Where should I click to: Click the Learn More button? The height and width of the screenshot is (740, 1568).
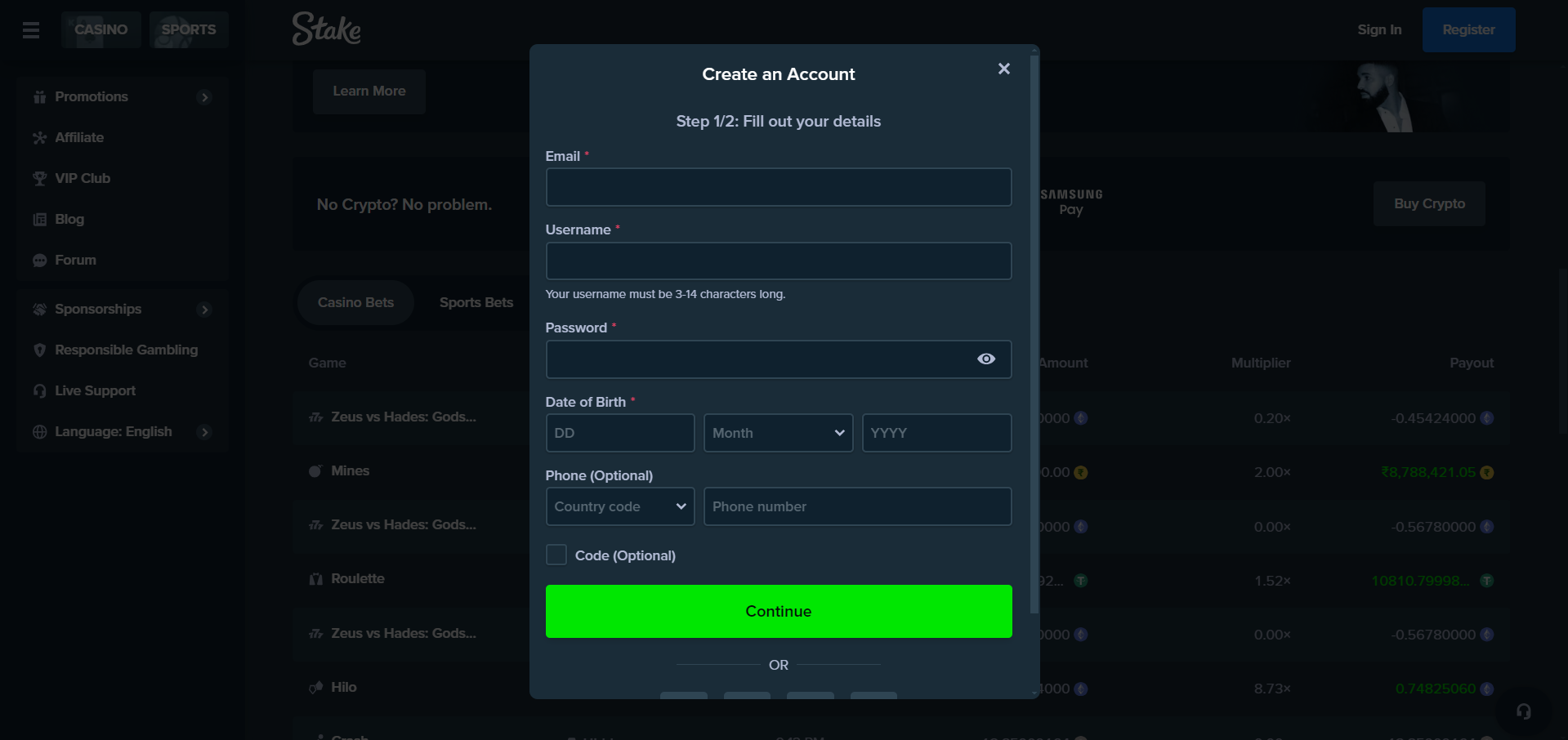click(369, 91)
